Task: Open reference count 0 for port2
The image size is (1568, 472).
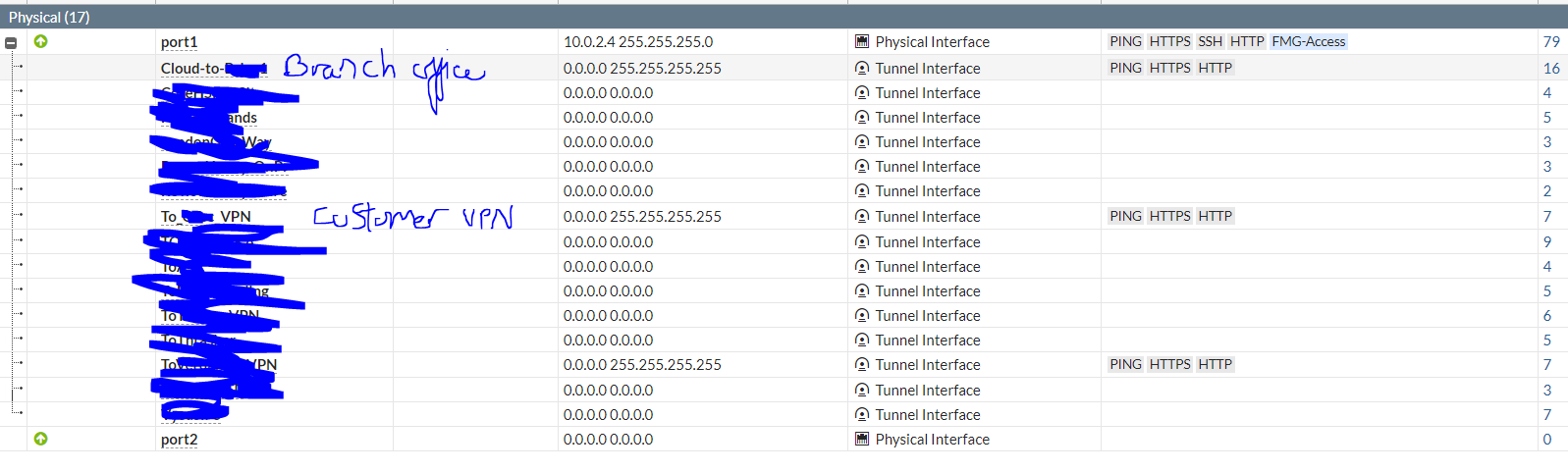Action: point(1547,439)
